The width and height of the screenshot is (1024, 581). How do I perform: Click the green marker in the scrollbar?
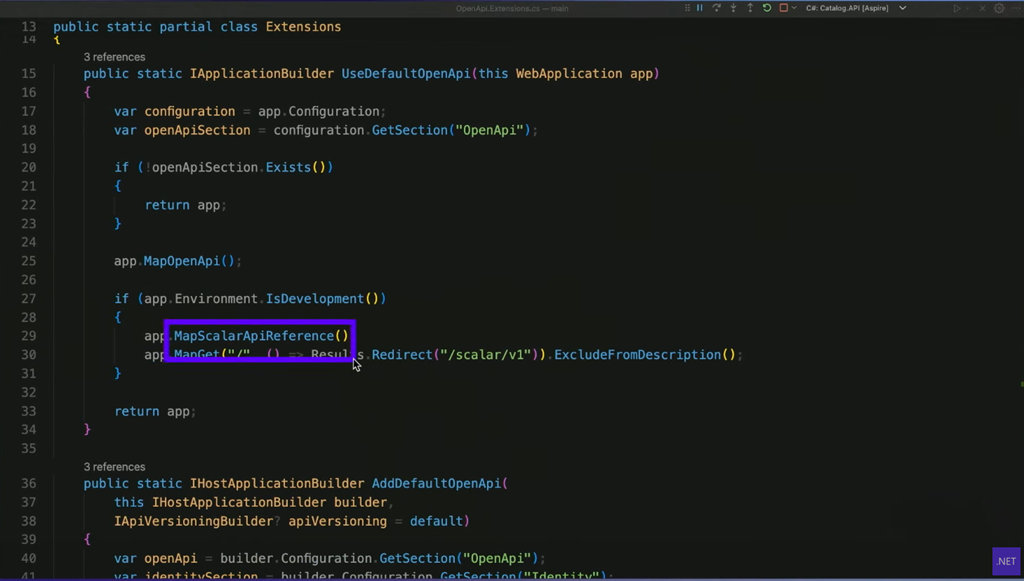[1020, 384]
